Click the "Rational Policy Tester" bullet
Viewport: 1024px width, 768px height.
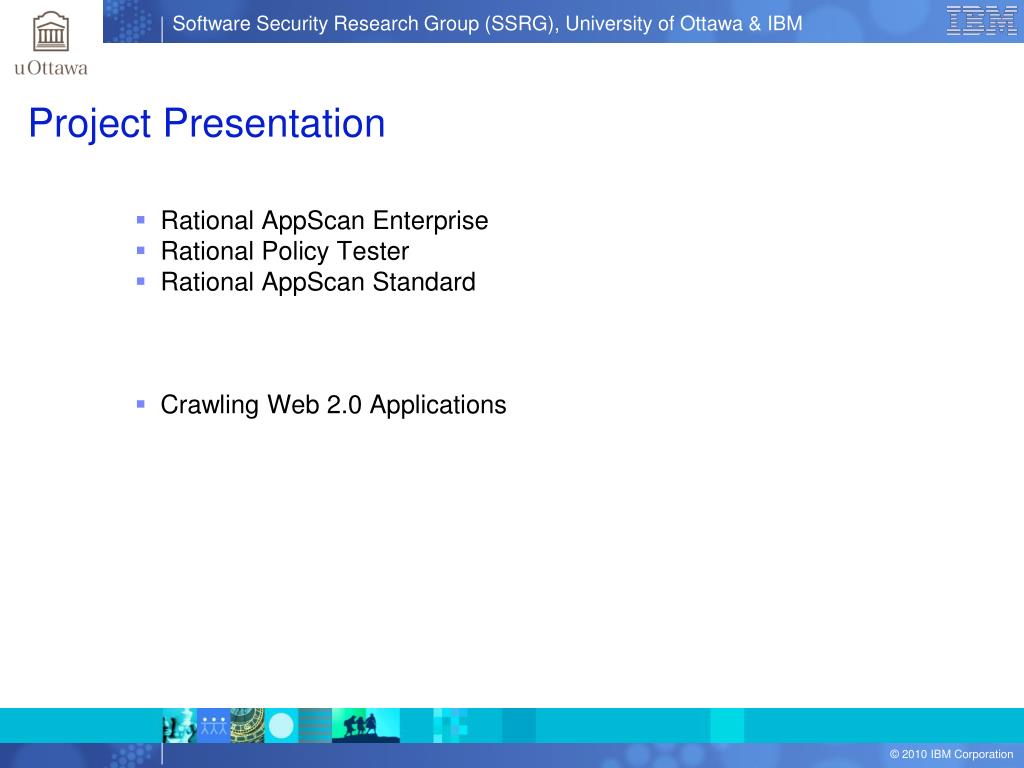(x=285, y=251)
